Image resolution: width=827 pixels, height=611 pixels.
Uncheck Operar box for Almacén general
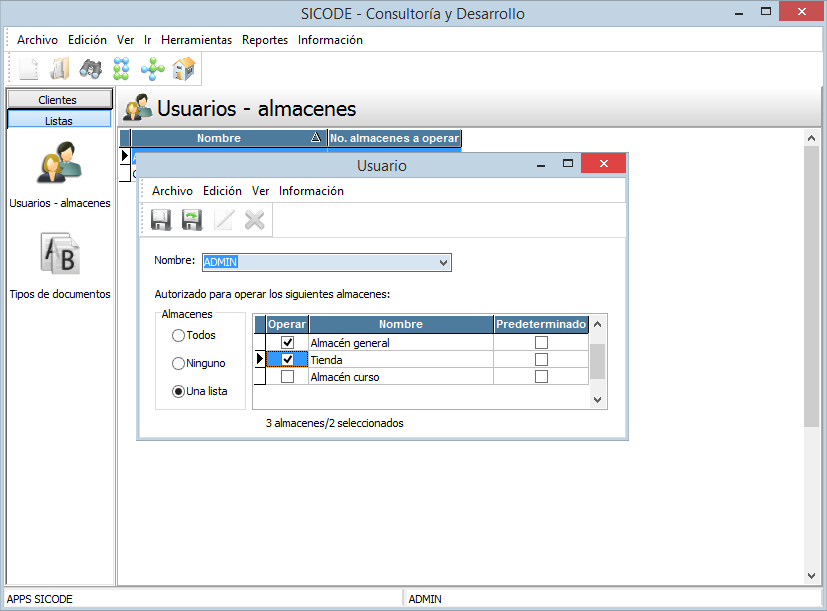[x=288, y=343]
